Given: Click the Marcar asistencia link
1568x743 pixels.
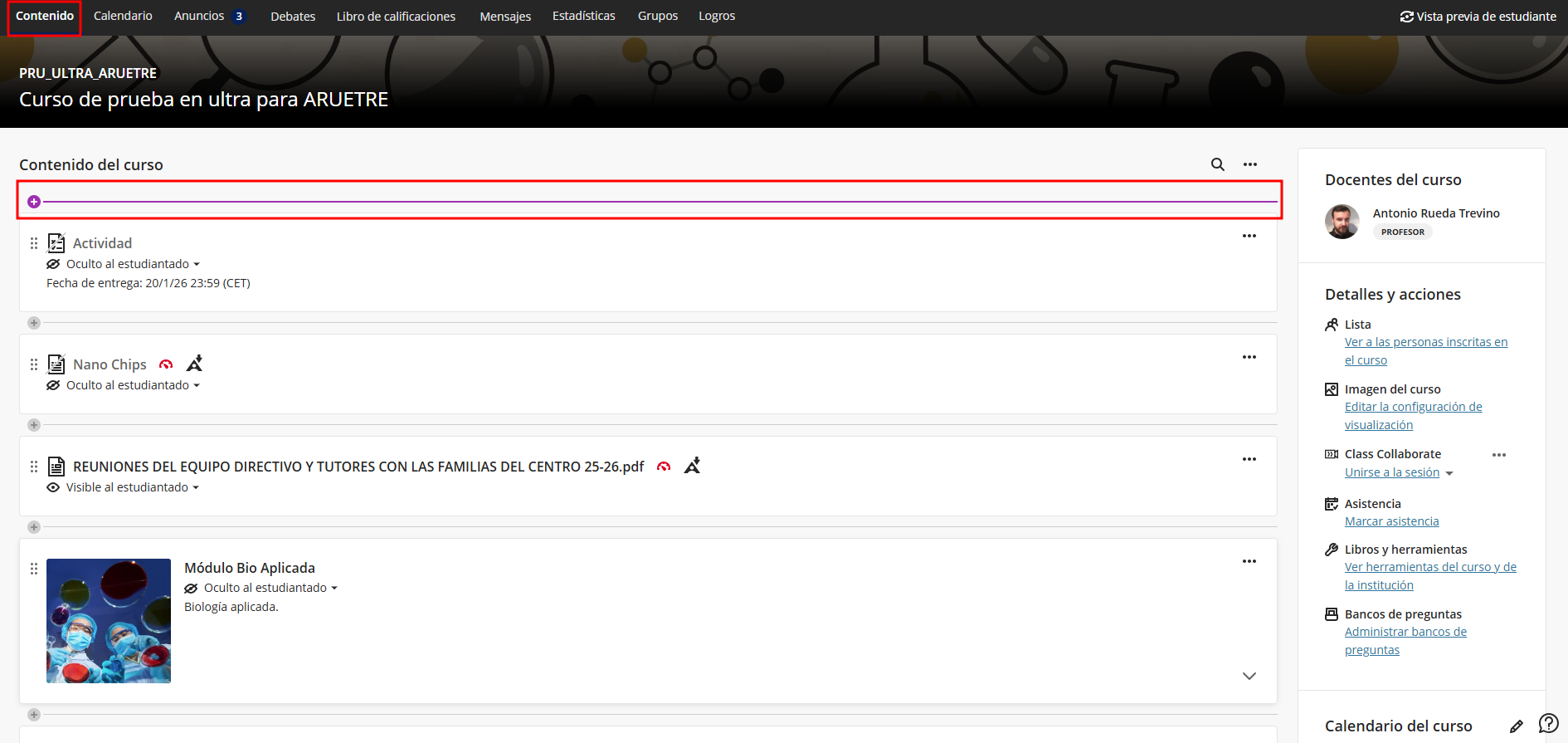Looking at the screenshot, I should (1391, 521).
